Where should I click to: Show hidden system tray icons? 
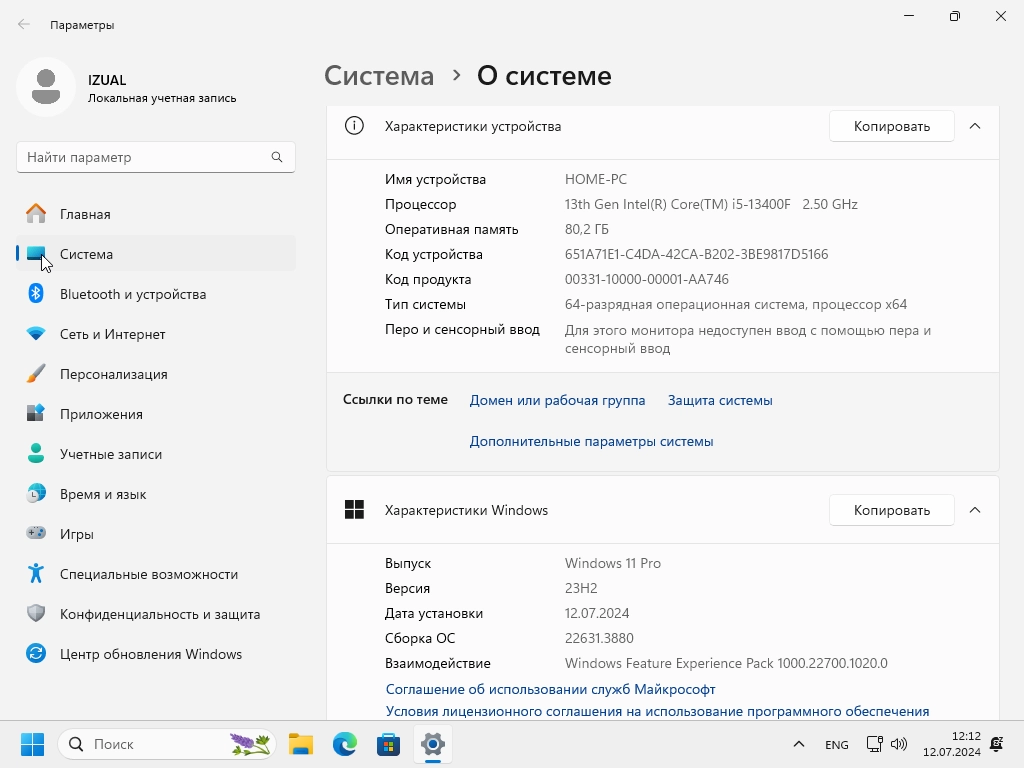(798, 745)
